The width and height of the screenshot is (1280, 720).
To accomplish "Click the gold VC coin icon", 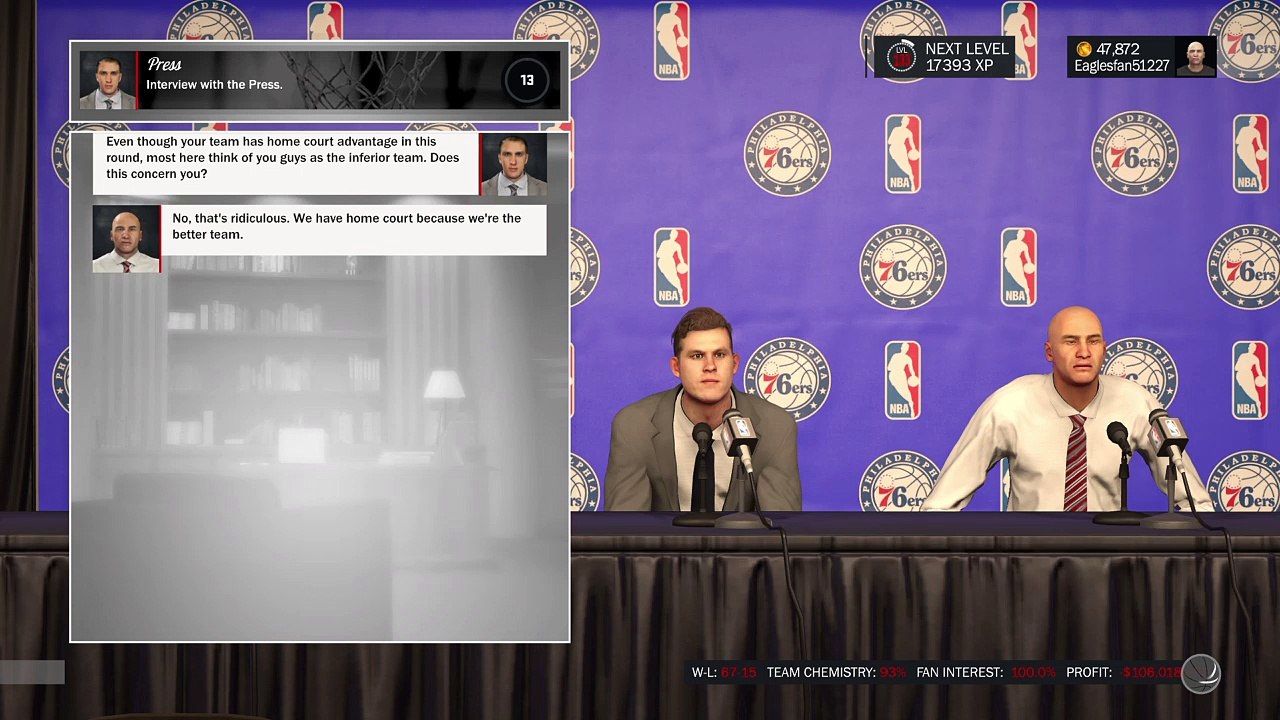I will 1084,49.
